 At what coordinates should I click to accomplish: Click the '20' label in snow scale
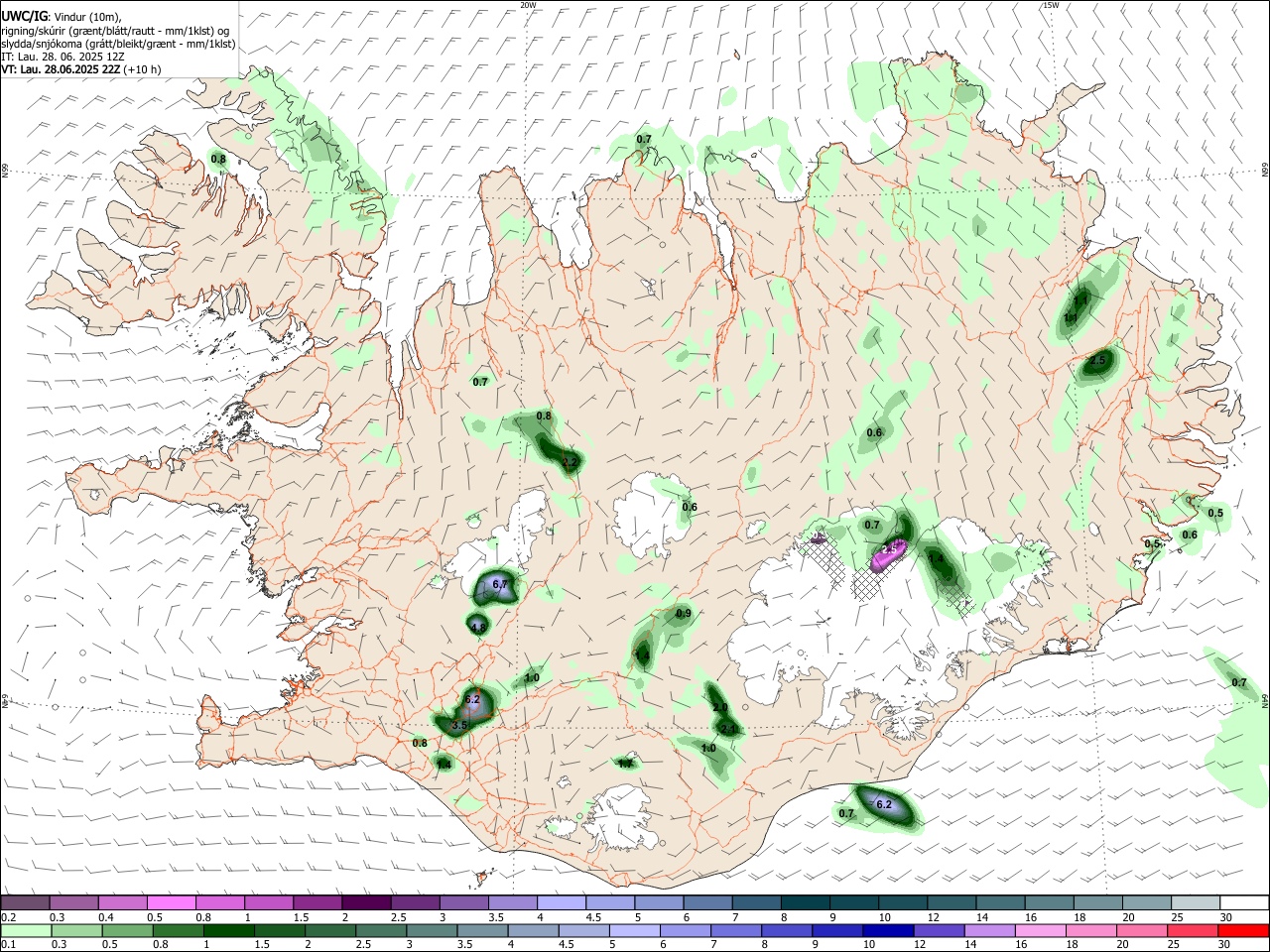pos(1129,917)
